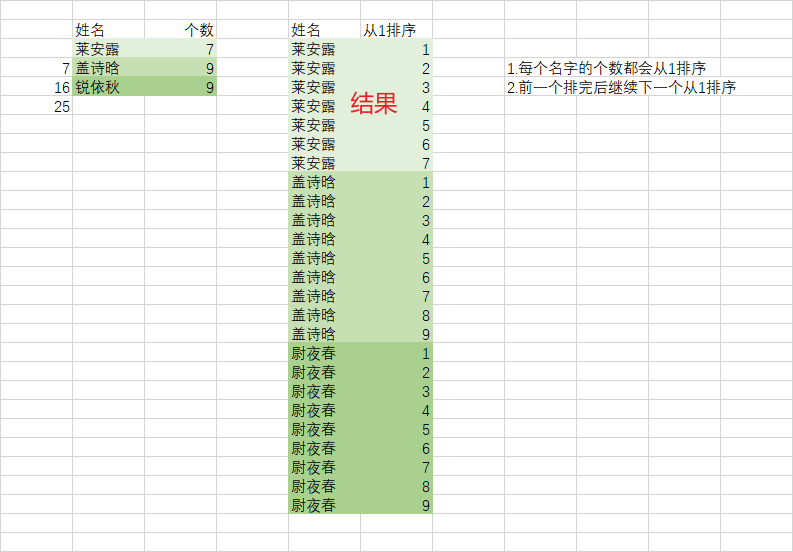Click sort number 5 beside 莱安露 in 从1排序 column
Viewport: 793px width, 552px height.
[396, 124]
